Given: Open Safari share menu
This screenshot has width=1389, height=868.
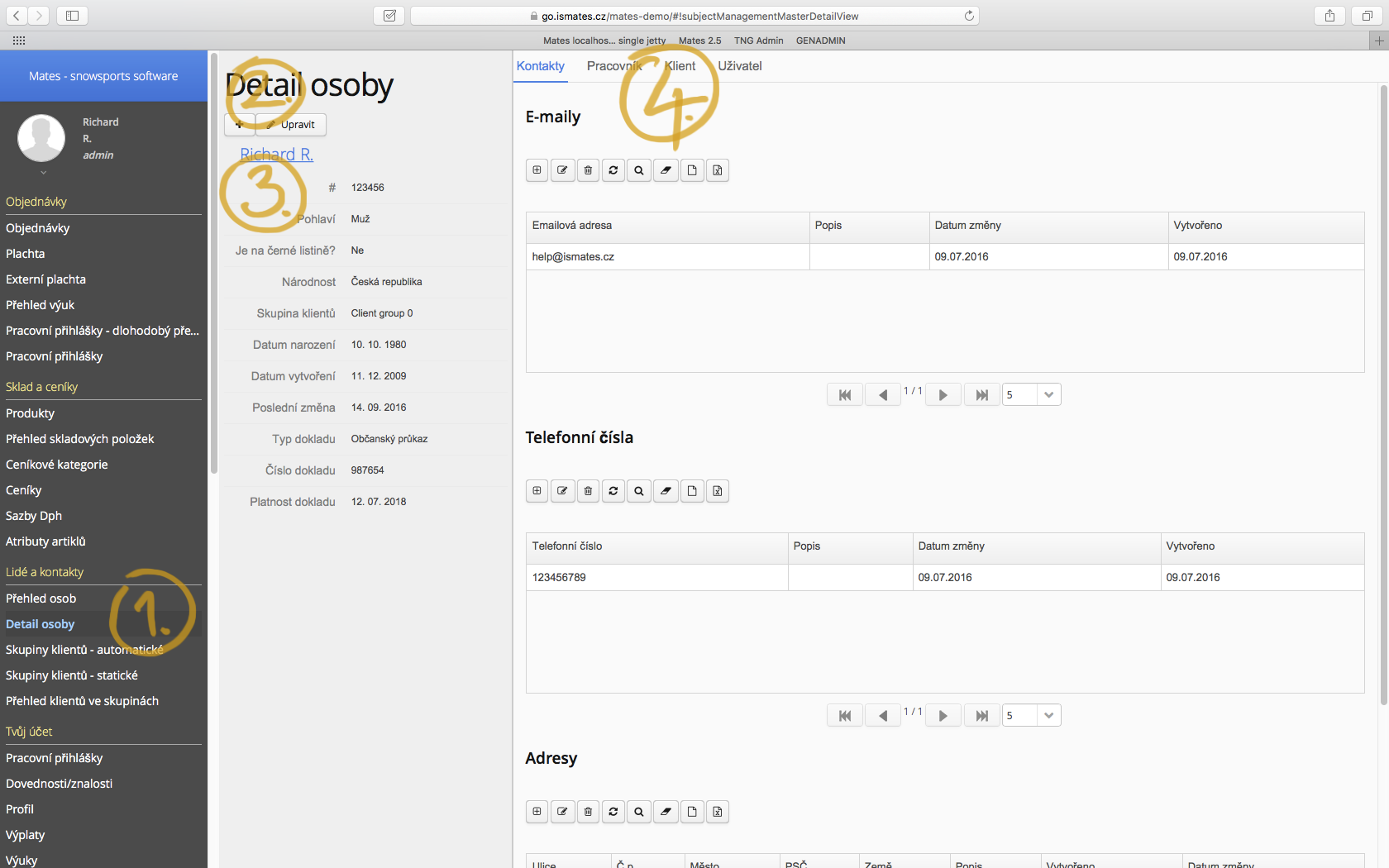Looking at the screenshot, I should coord(1329,16).
